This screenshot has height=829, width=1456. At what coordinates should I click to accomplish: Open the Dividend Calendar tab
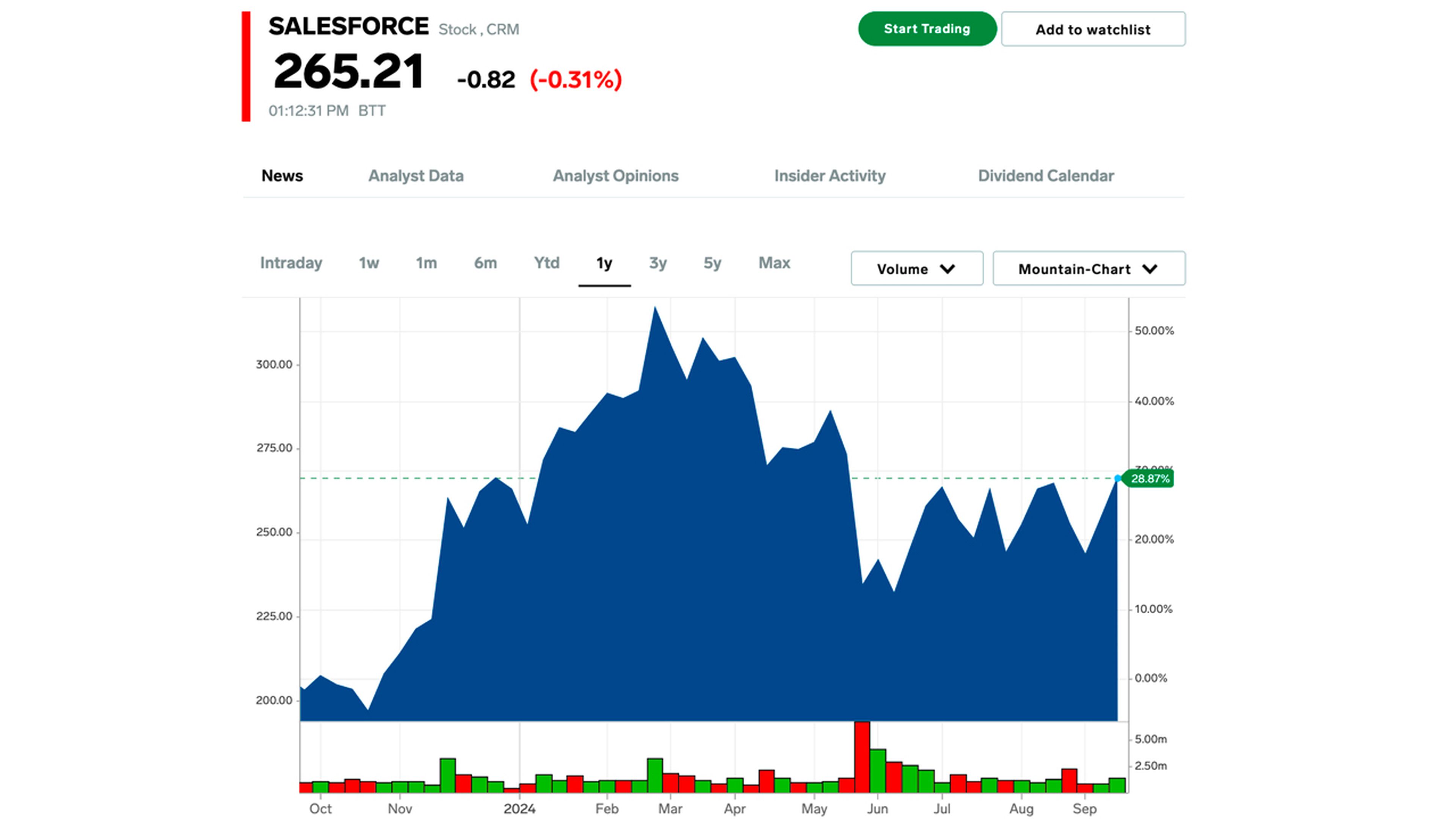[x=1046, y=176]
